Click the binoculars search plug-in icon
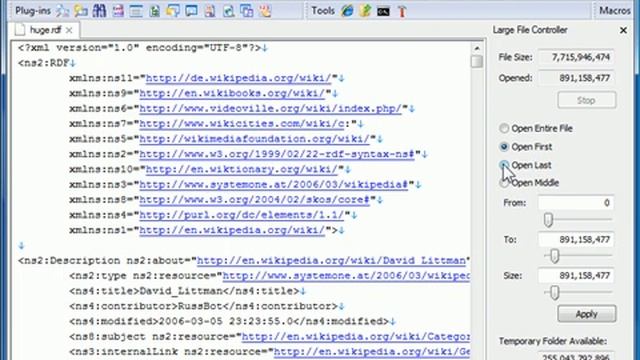 [99, 11]
